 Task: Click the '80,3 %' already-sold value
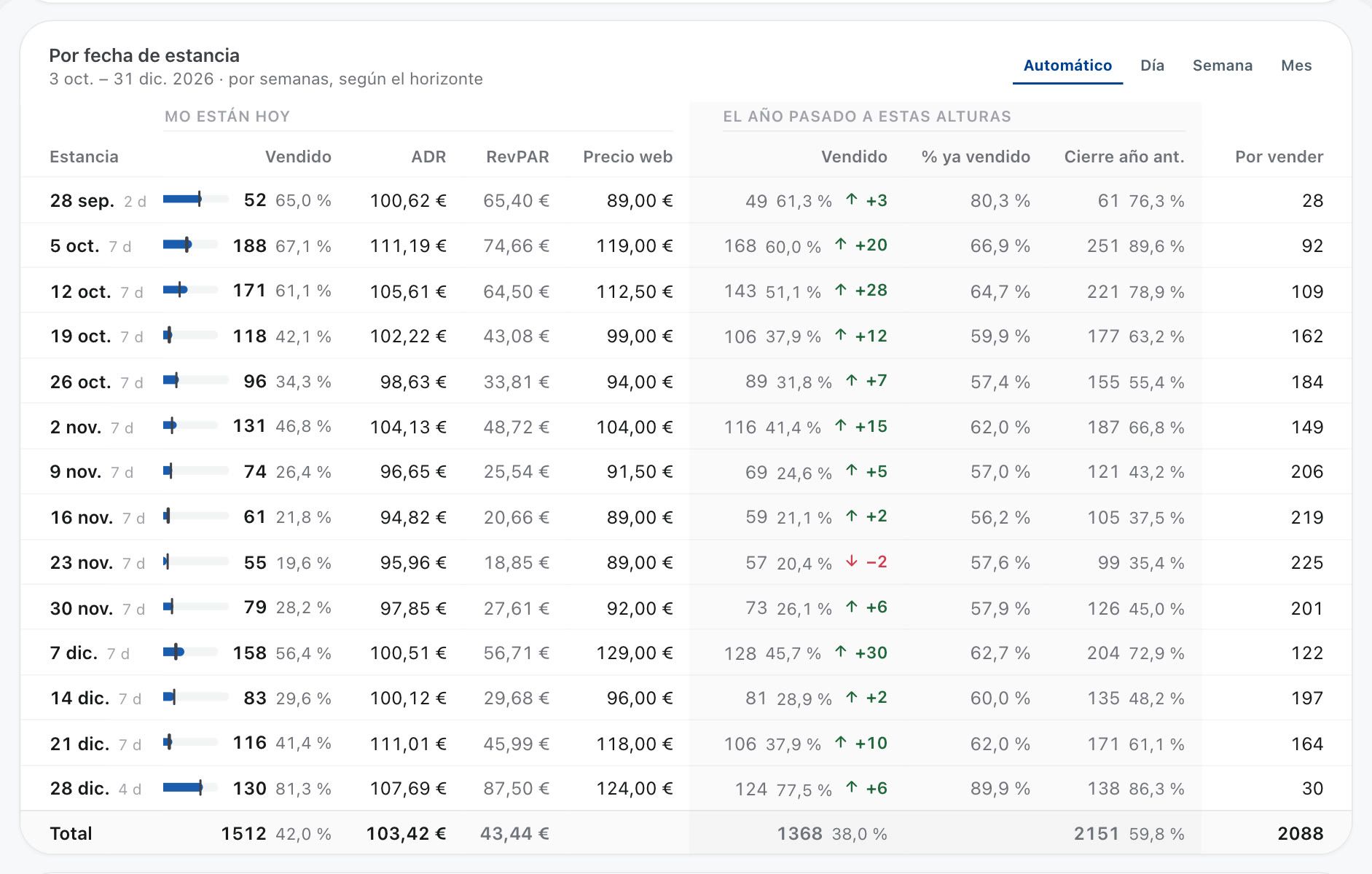[1000, 201]
